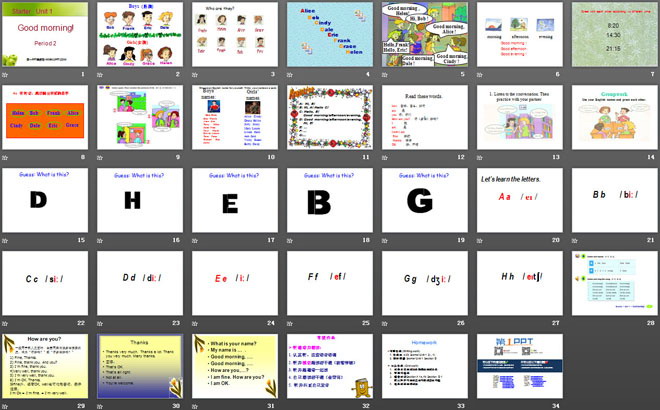660x410 pixels.
Task: Select the 'Cc /si:/' letter slide
Action: [45, 283]
